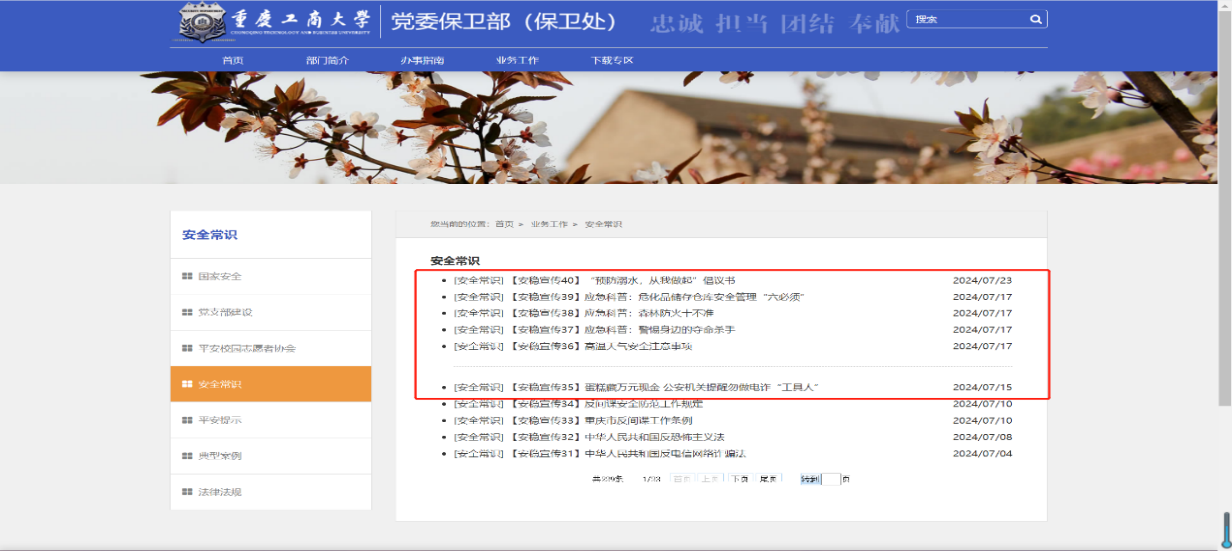Click grid icon beside 平安校园志愿者协会

(x=187, y=348)
